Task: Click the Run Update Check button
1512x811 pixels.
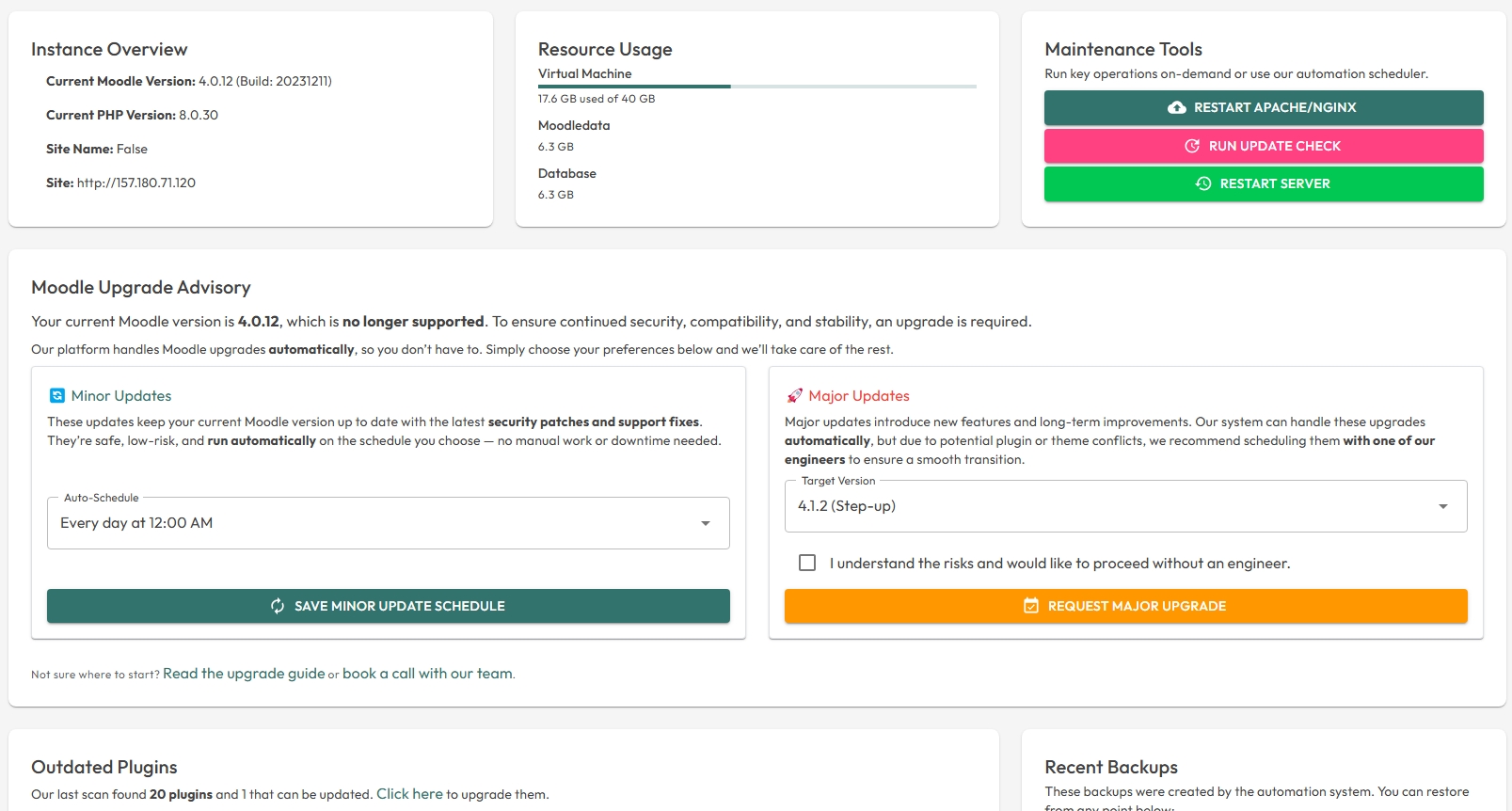Action: 1264,146
